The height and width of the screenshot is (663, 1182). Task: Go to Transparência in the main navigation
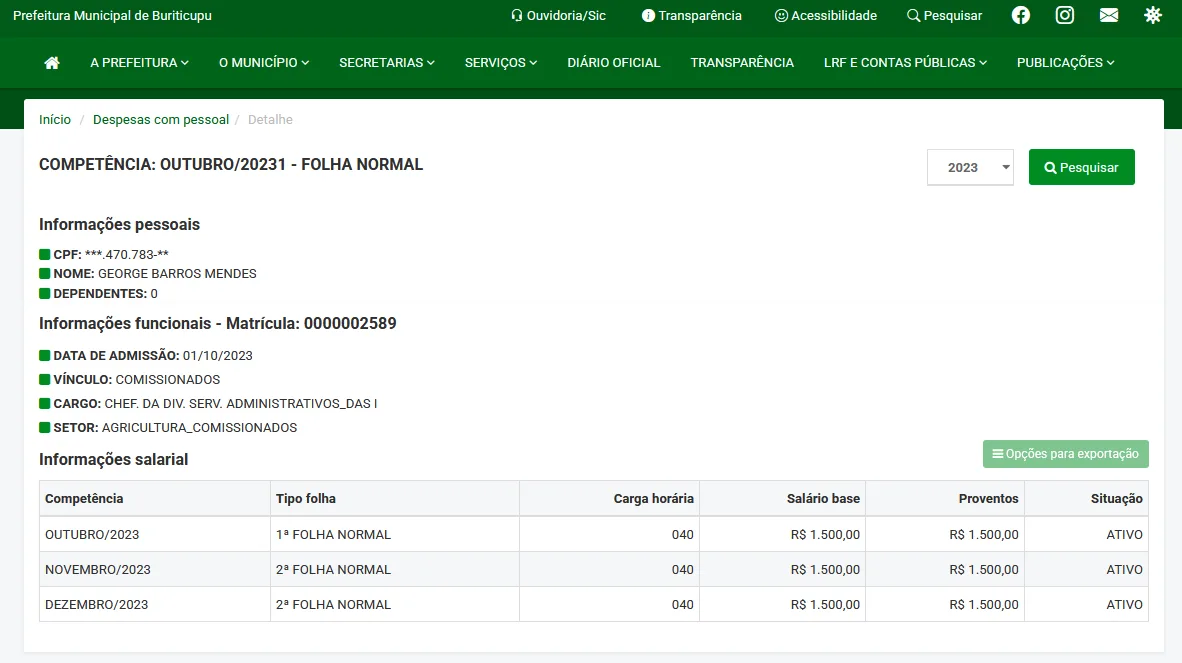[x=741, y=62]
